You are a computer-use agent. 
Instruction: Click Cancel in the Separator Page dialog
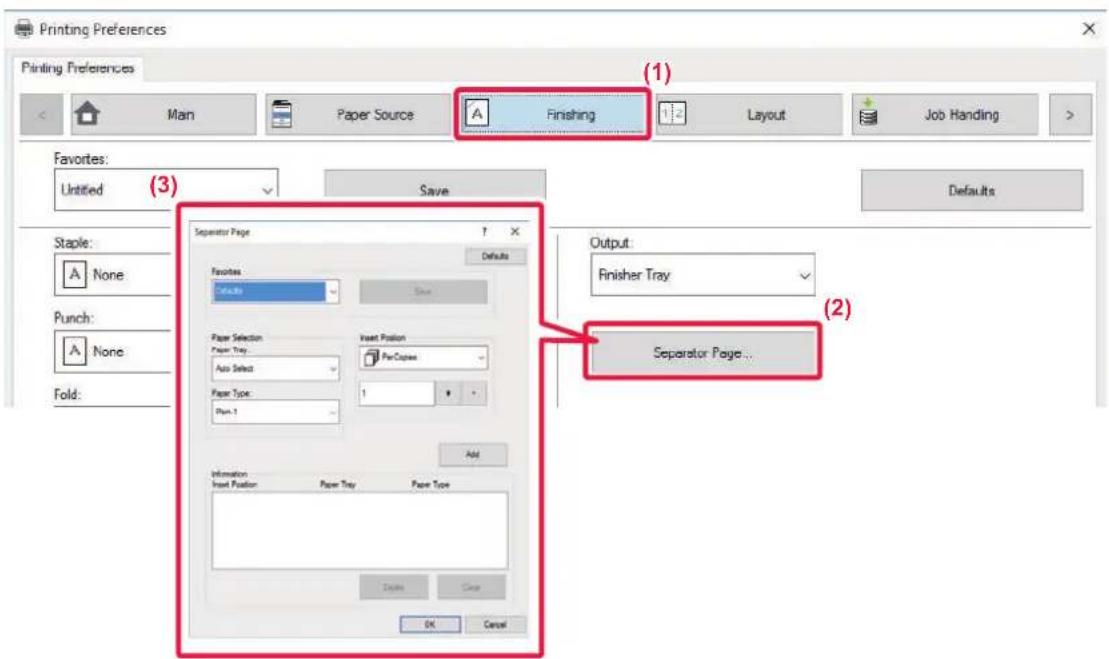click(495, 624)
